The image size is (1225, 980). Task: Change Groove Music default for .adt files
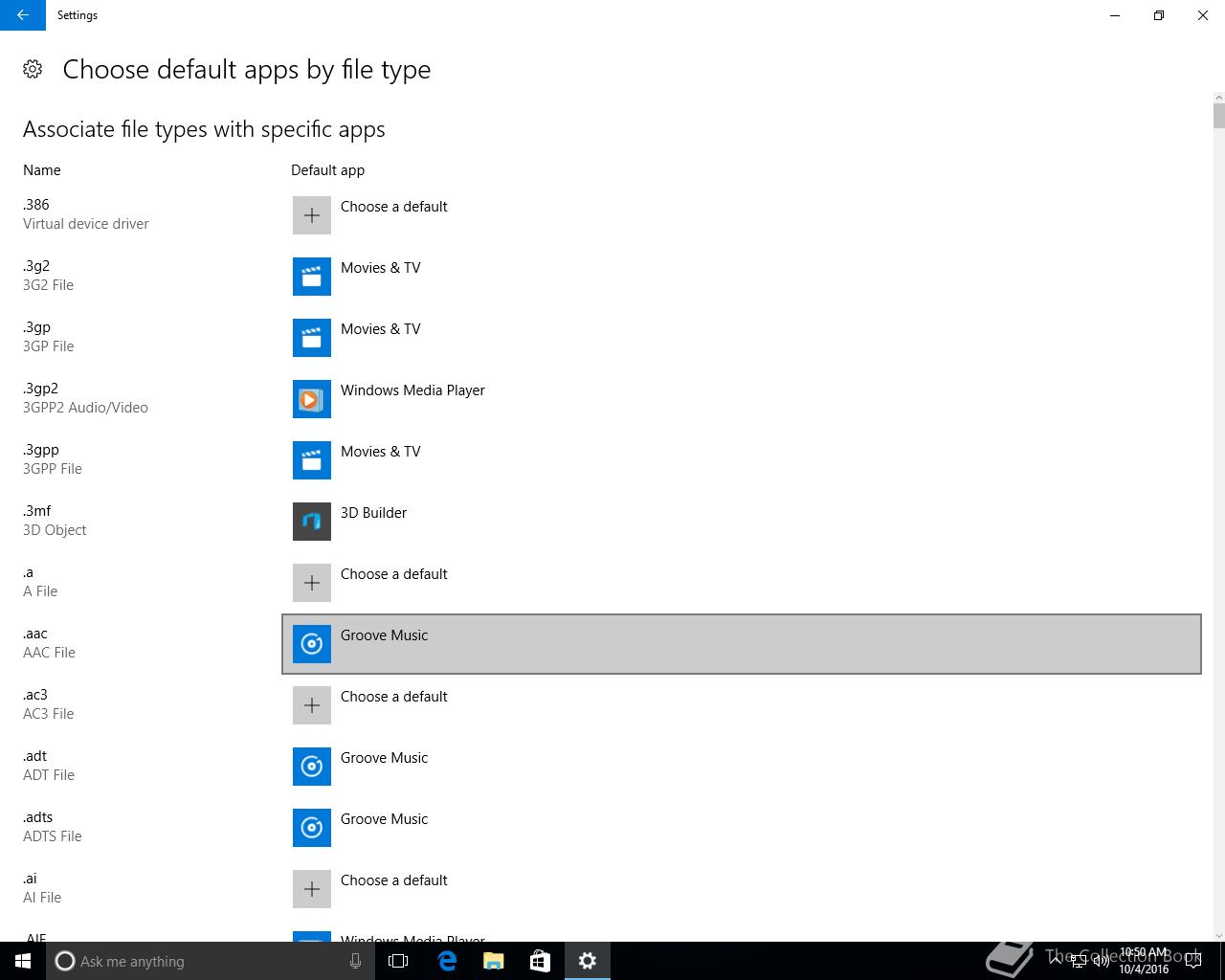click(384, 758)
